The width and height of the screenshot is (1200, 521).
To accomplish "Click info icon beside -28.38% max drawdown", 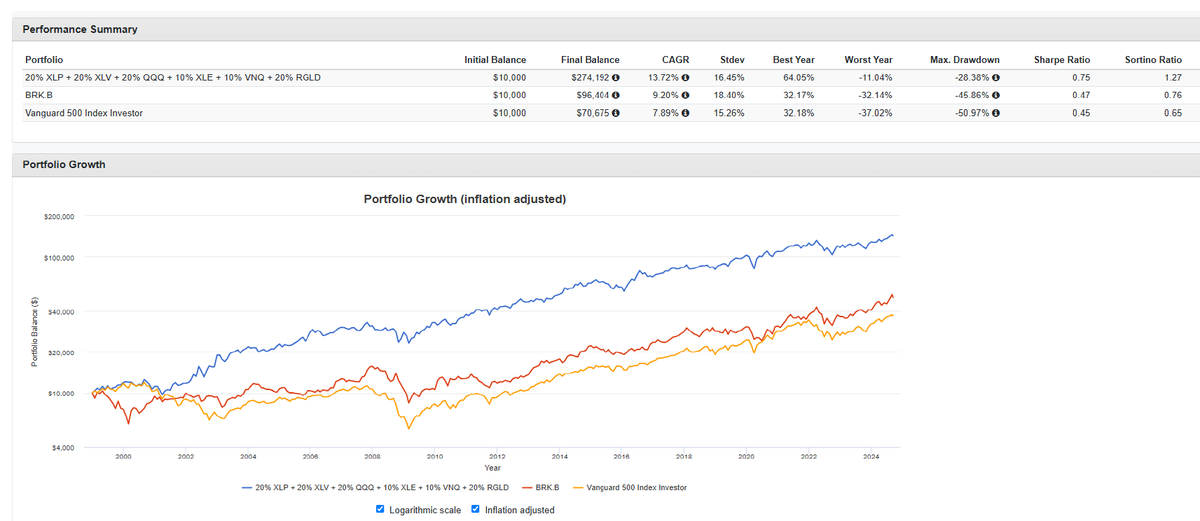I will 996,78.
